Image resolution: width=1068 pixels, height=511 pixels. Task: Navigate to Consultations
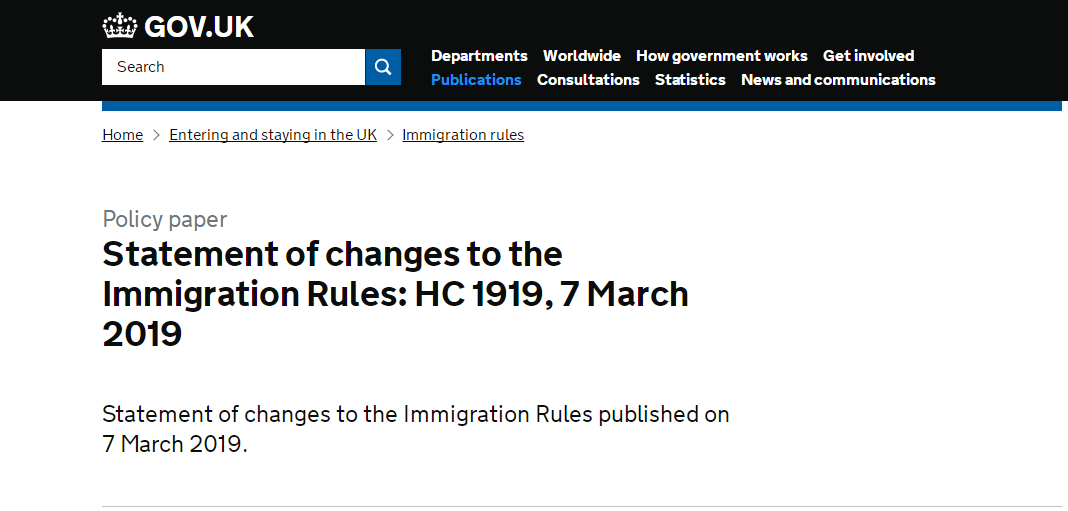coord(588,80)
